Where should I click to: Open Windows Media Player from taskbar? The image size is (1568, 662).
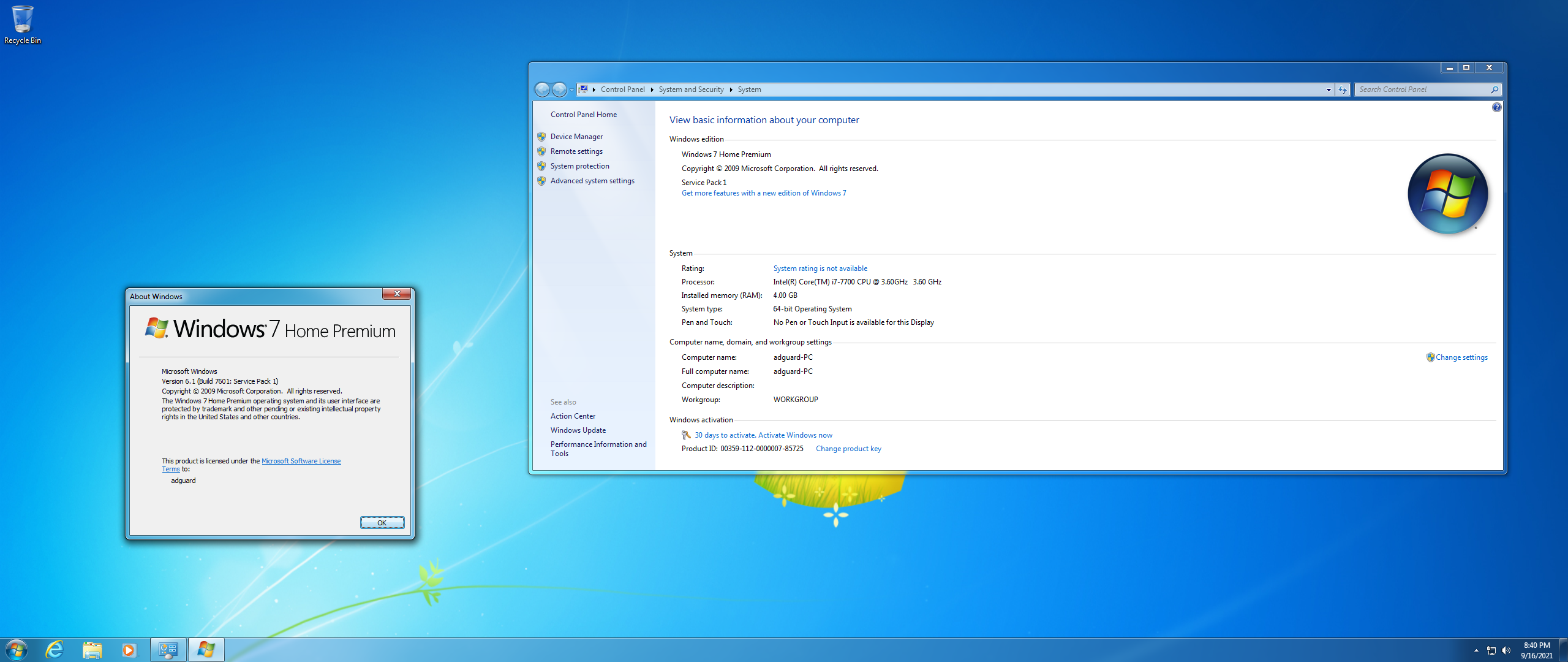click(x=129, y=650)
